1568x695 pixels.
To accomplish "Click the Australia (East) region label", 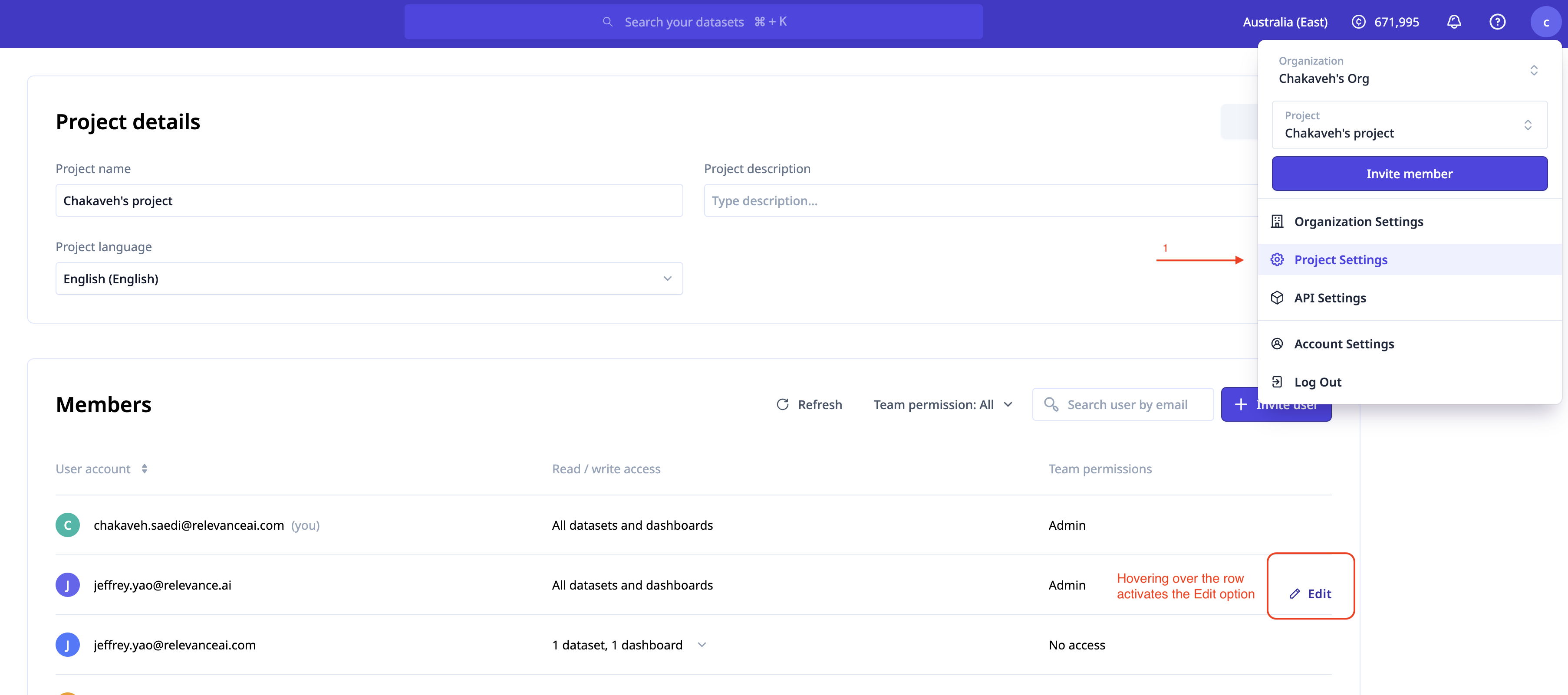I will 1285,22.
